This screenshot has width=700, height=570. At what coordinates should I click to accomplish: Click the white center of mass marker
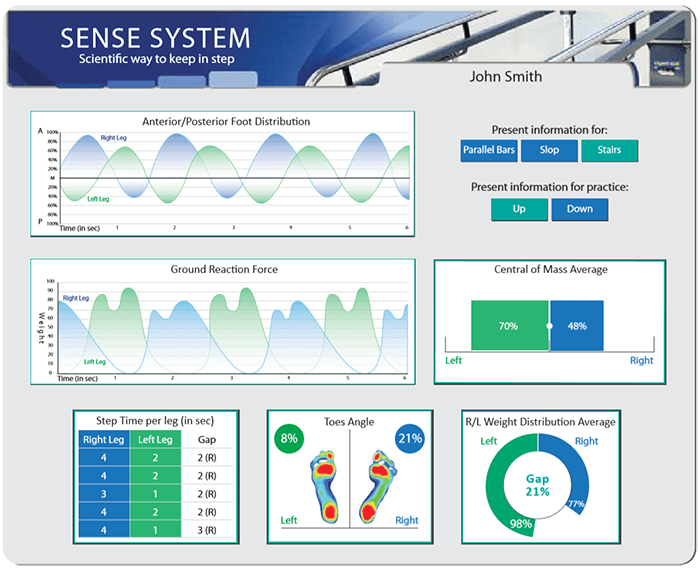tap(549, 326)
